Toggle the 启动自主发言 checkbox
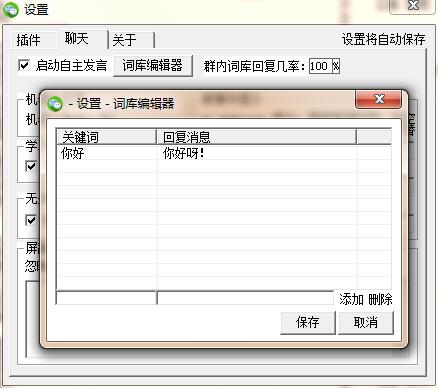438x388 pixels. (x=24, y=65)
